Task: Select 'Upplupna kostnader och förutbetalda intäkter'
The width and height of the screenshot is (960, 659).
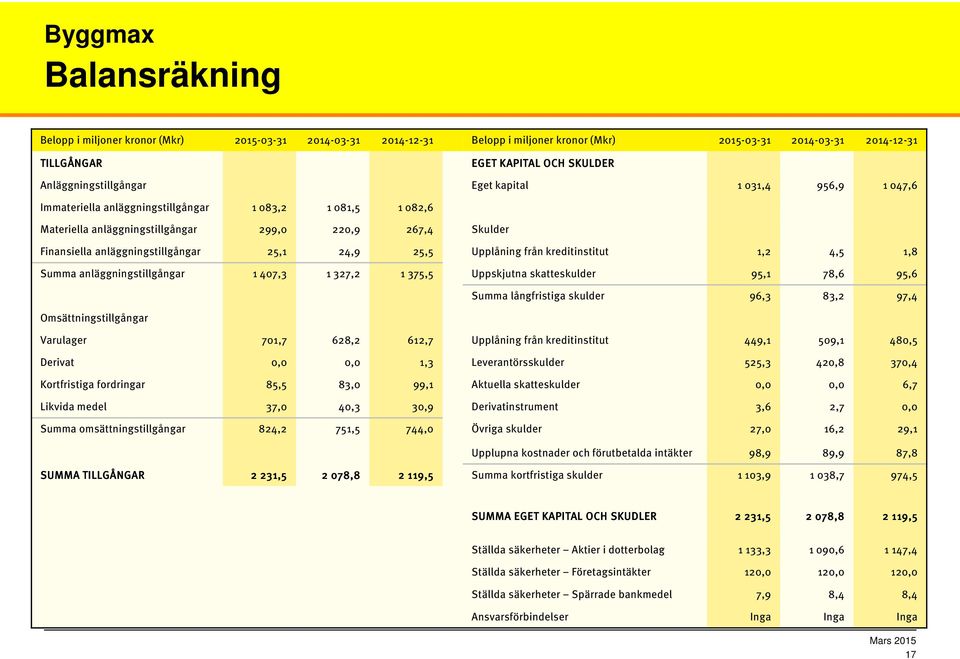Action: (x=582, y=453)
